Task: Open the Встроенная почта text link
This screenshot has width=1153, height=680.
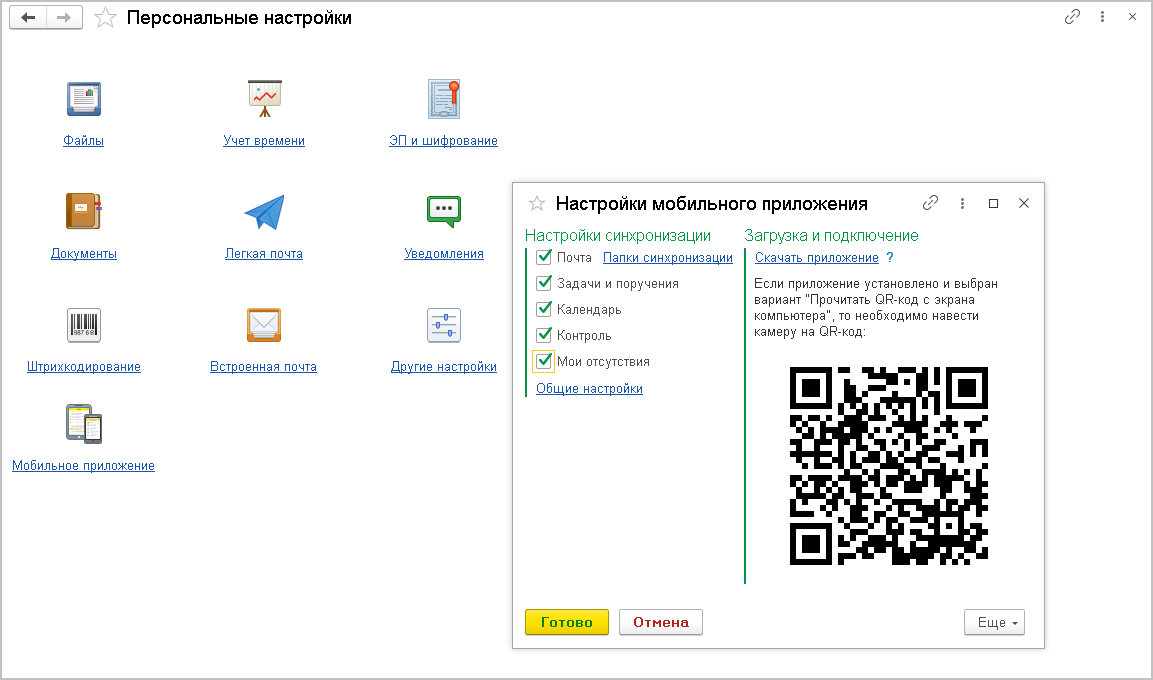Action: click(x=263, y=367)
